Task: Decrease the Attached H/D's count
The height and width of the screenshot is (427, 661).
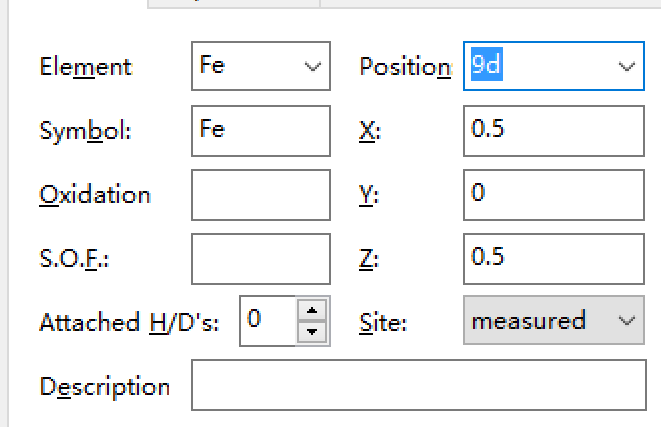Action: (313, 331)
